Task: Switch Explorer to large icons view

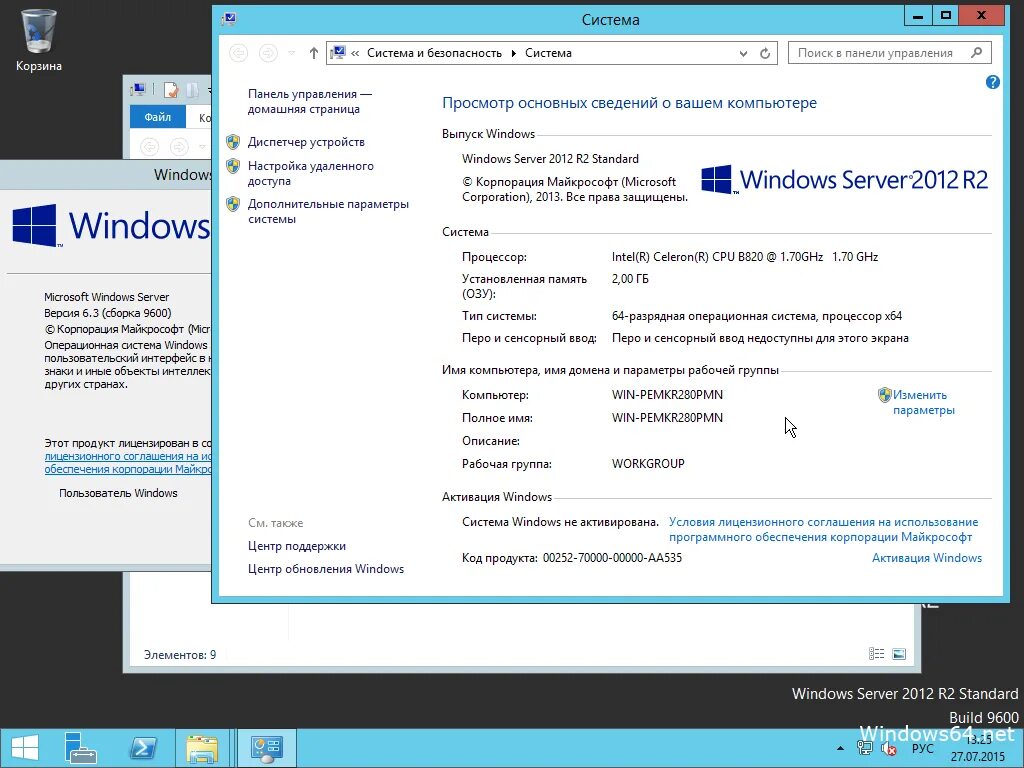Action: (899, 654)
